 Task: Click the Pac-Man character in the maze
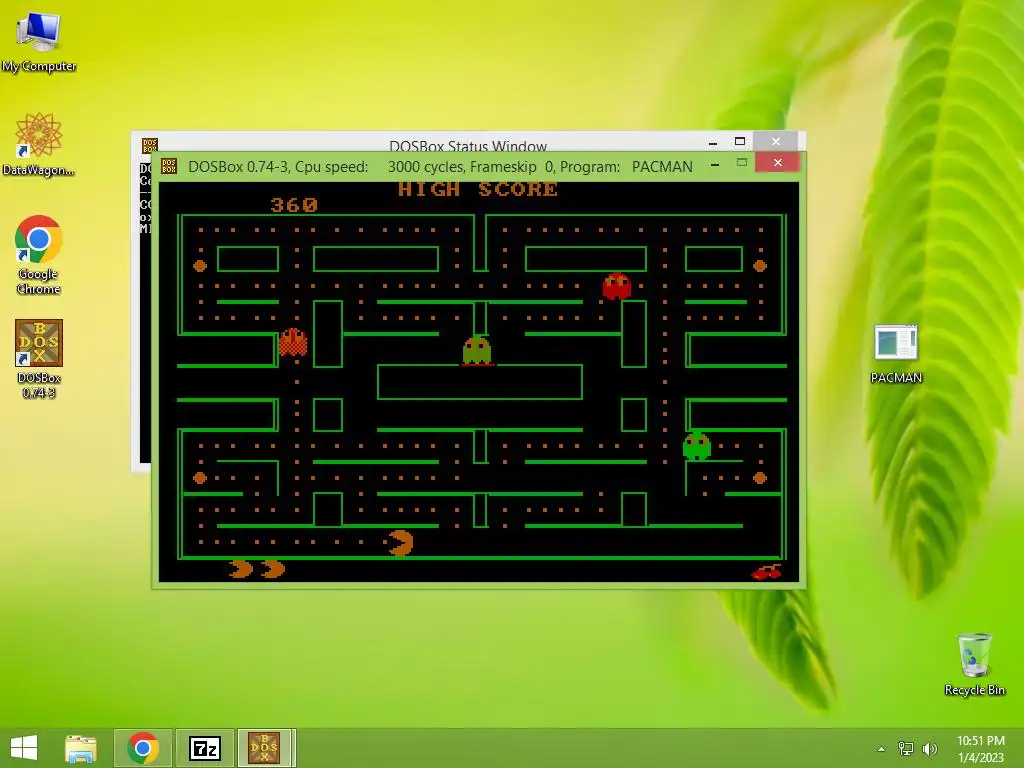400,543
